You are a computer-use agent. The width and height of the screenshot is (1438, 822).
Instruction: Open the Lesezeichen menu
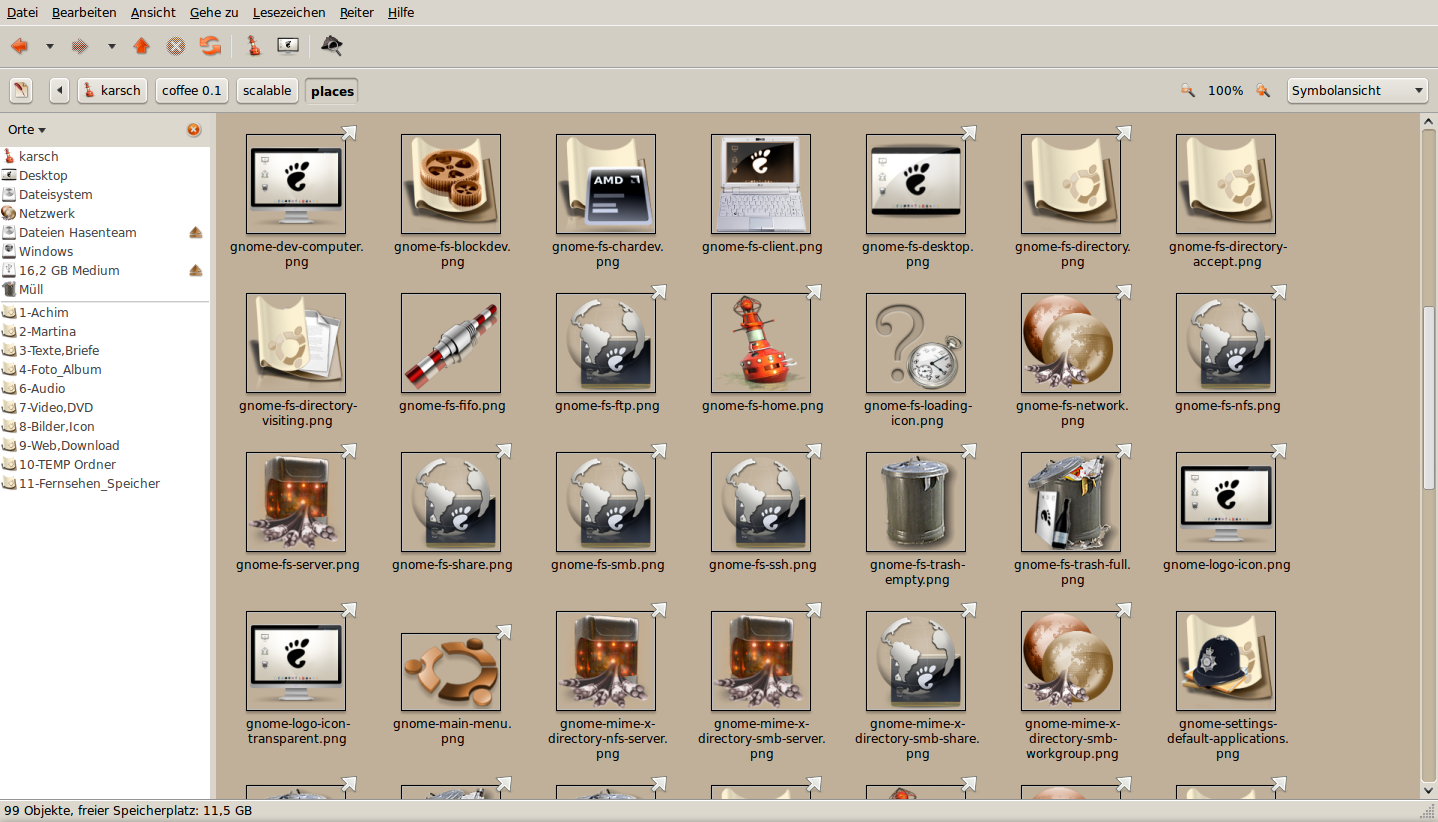click(x=289, y=12)
